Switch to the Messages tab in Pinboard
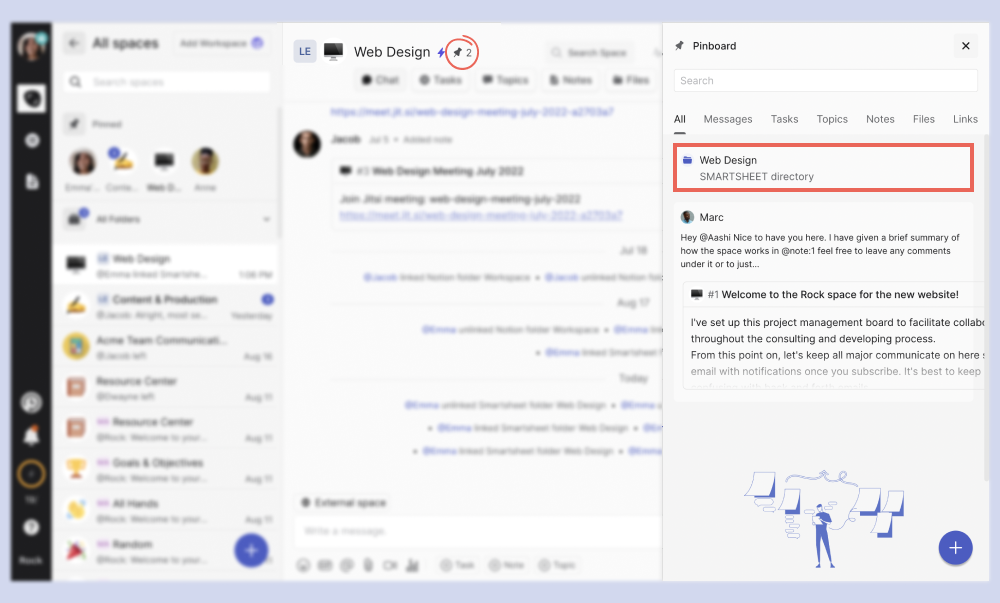Screen dimensions: 1000x603 (727, 119)
